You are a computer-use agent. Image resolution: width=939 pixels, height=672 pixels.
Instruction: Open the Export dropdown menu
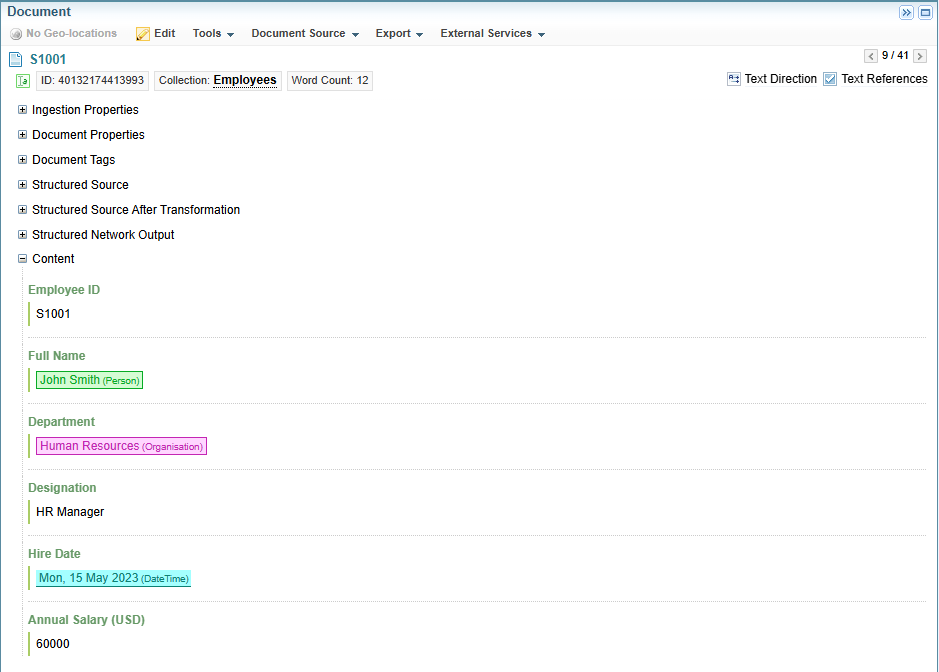coord(399,34)
